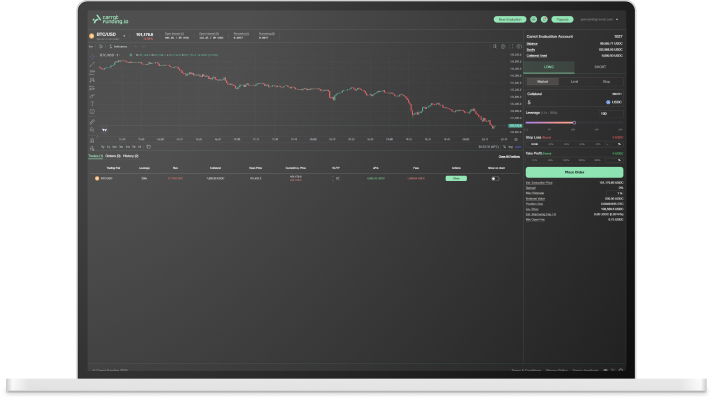Screen dimensions: 713x398
Task: Click the max slippage input
Action: pyautogui.click(x=614, y=193)
